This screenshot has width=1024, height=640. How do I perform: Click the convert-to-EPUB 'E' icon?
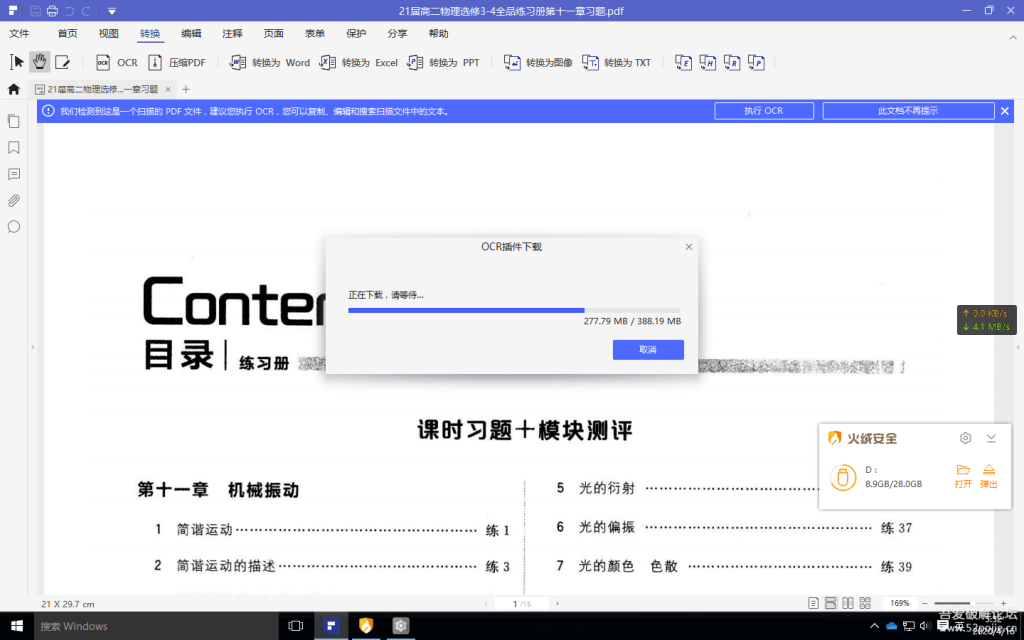coord(683,63)
